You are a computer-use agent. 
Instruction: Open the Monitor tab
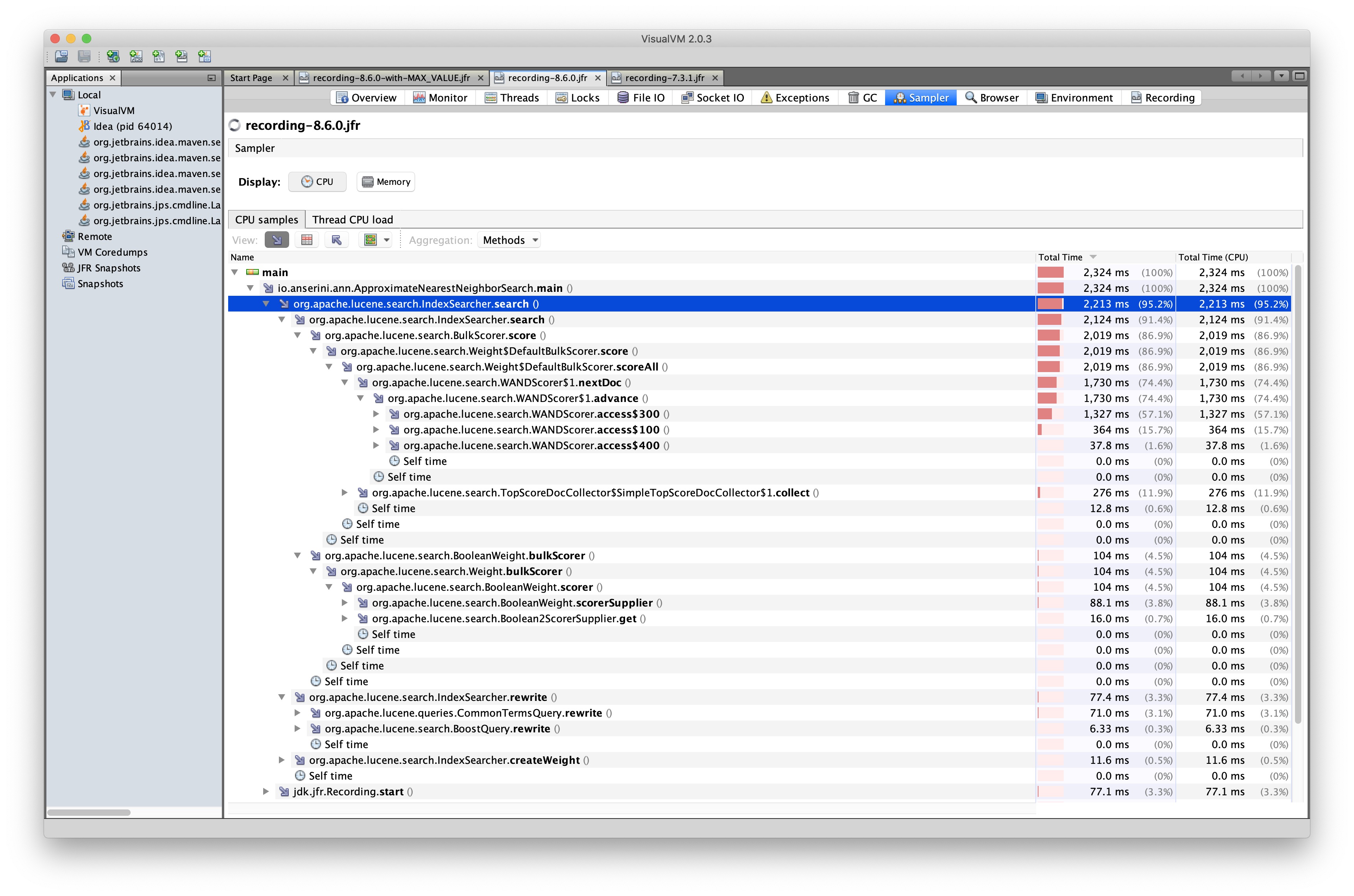point(440,98)
